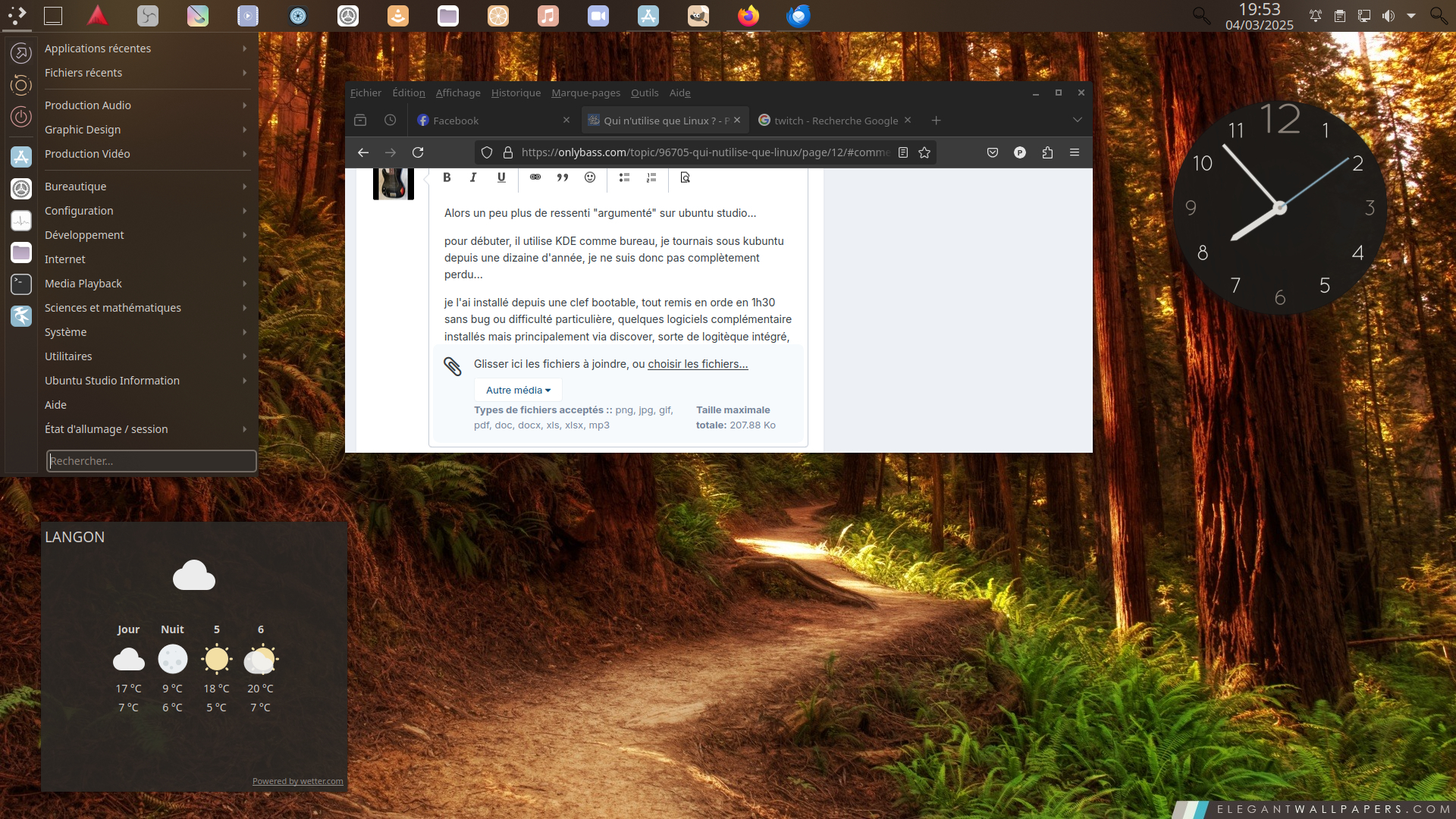
Task: Open the Powered by wetter.com link
Action: click(297, 781)
